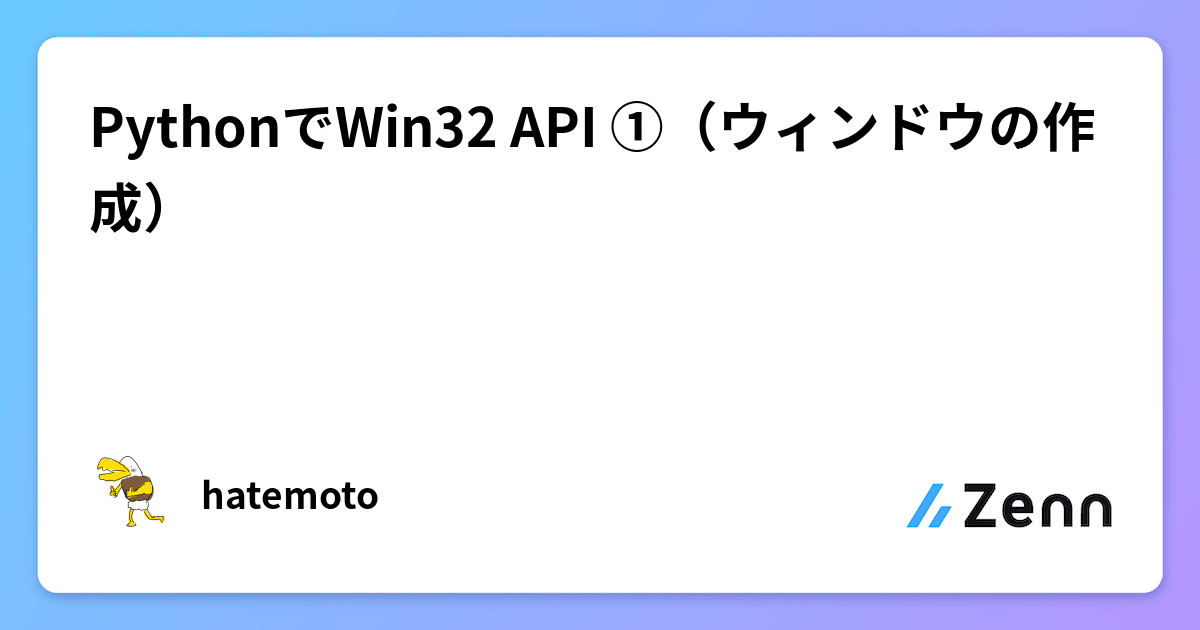Click the letter "Z" in the Zenn logo
This screenshot has width=1200, height=630.
982,506
